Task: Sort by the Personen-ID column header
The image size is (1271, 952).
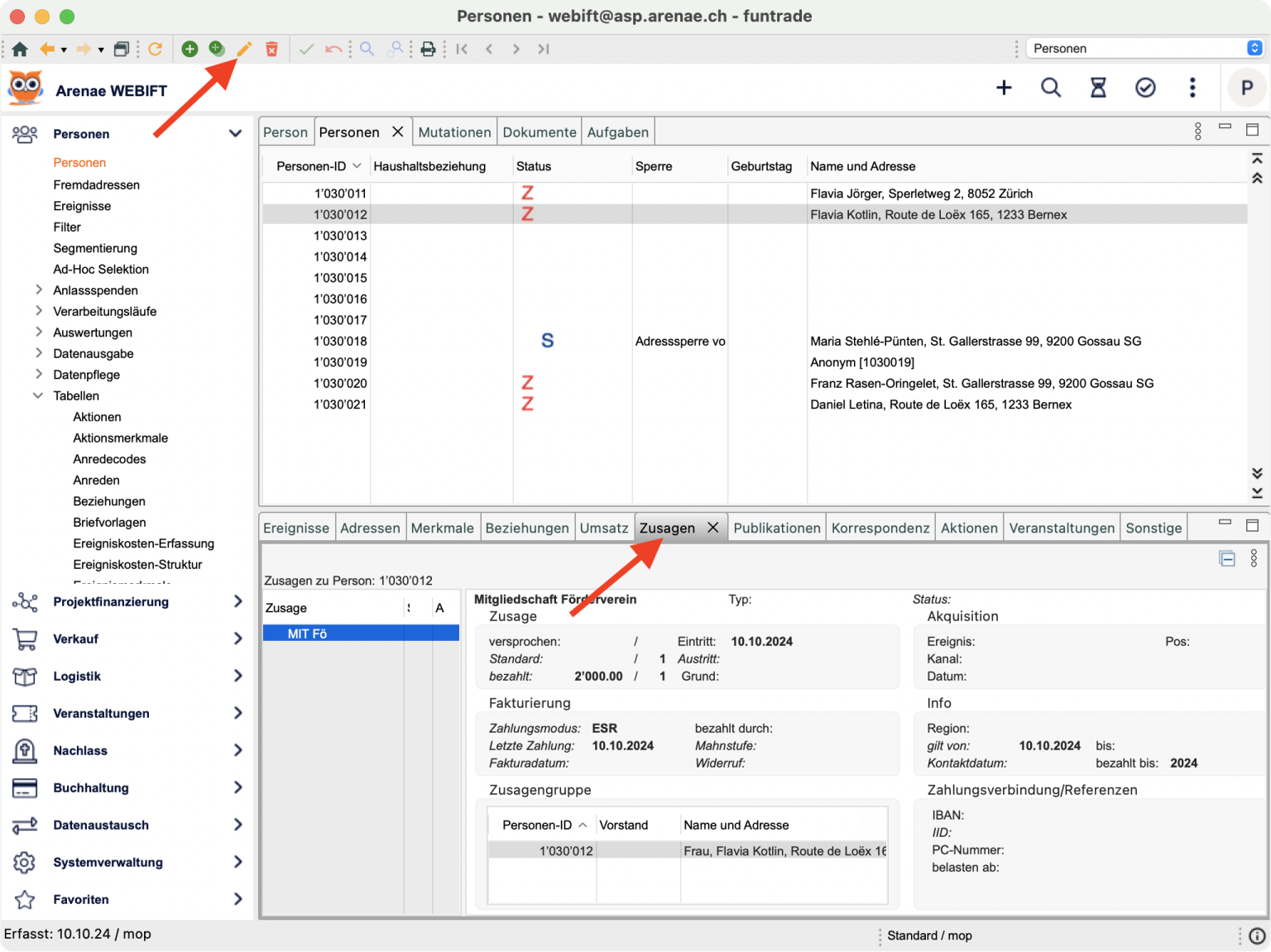Action: pyautogui.click(x=311, y=166)
